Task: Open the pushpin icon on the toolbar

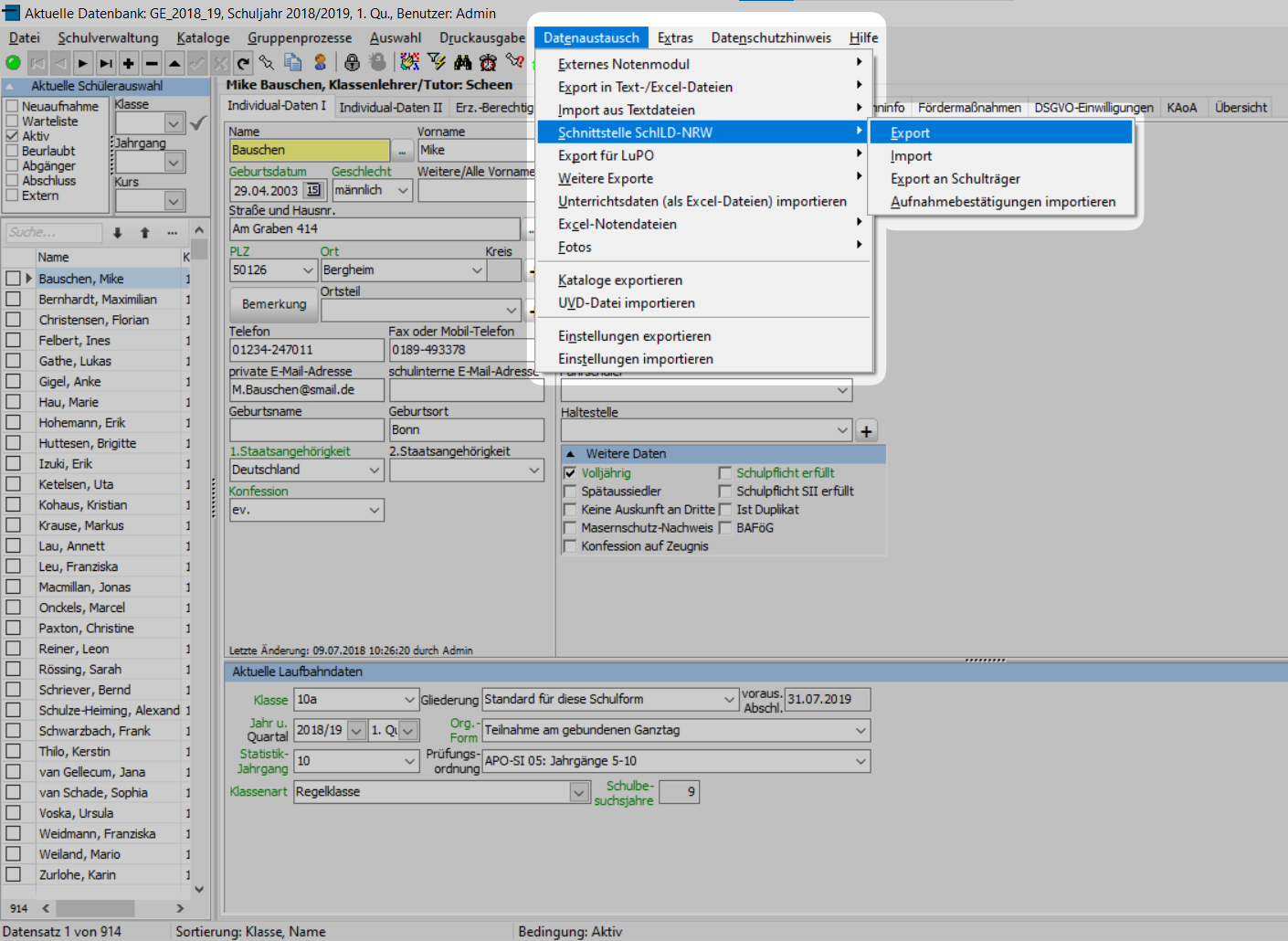Action: coord(267,62)
